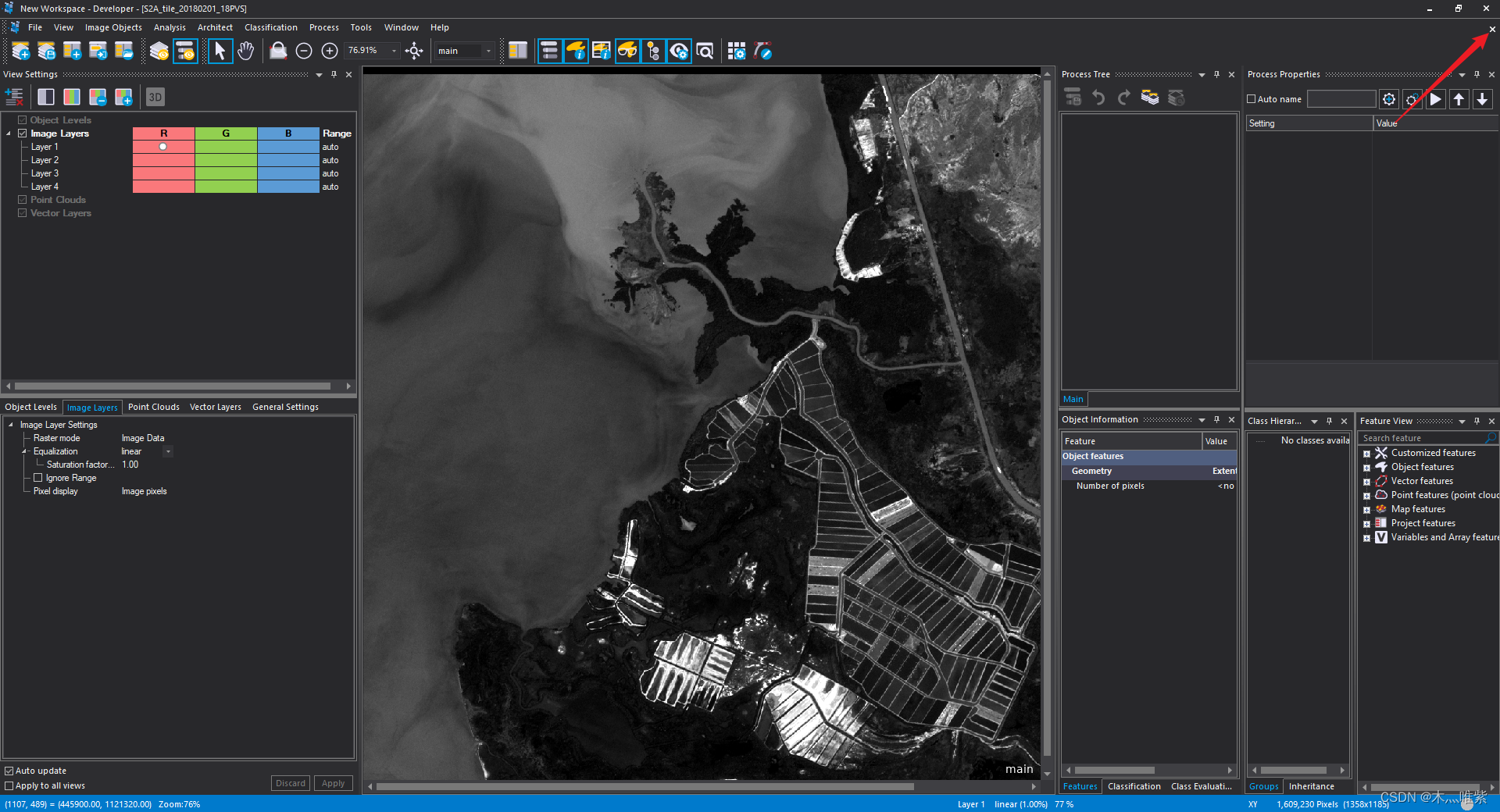Click the Apply button
Image resolution: width=1500 pixels, height=812 pixels.
click(333, 783)
